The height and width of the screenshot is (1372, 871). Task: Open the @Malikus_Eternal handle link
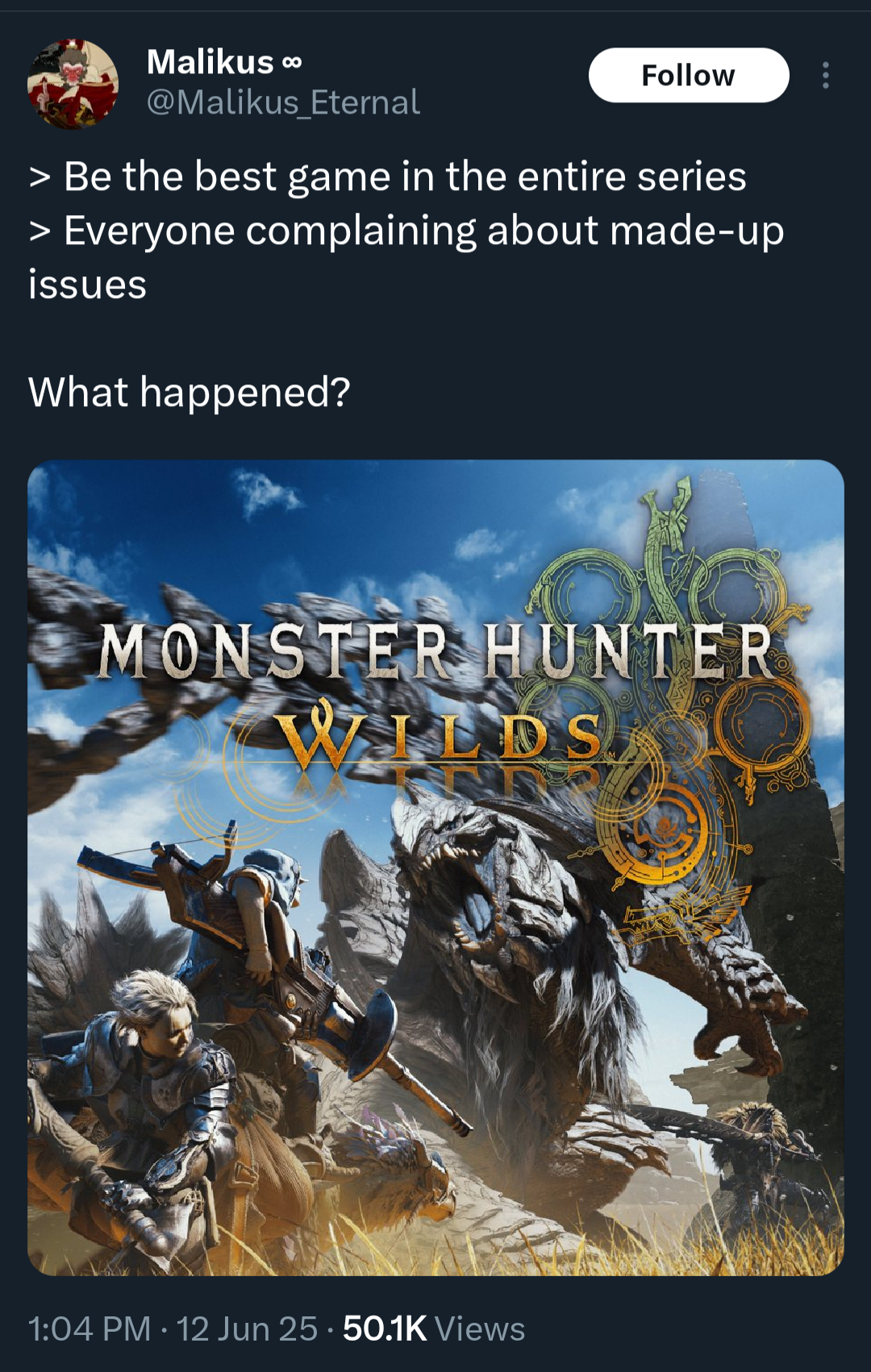point(283,102)
